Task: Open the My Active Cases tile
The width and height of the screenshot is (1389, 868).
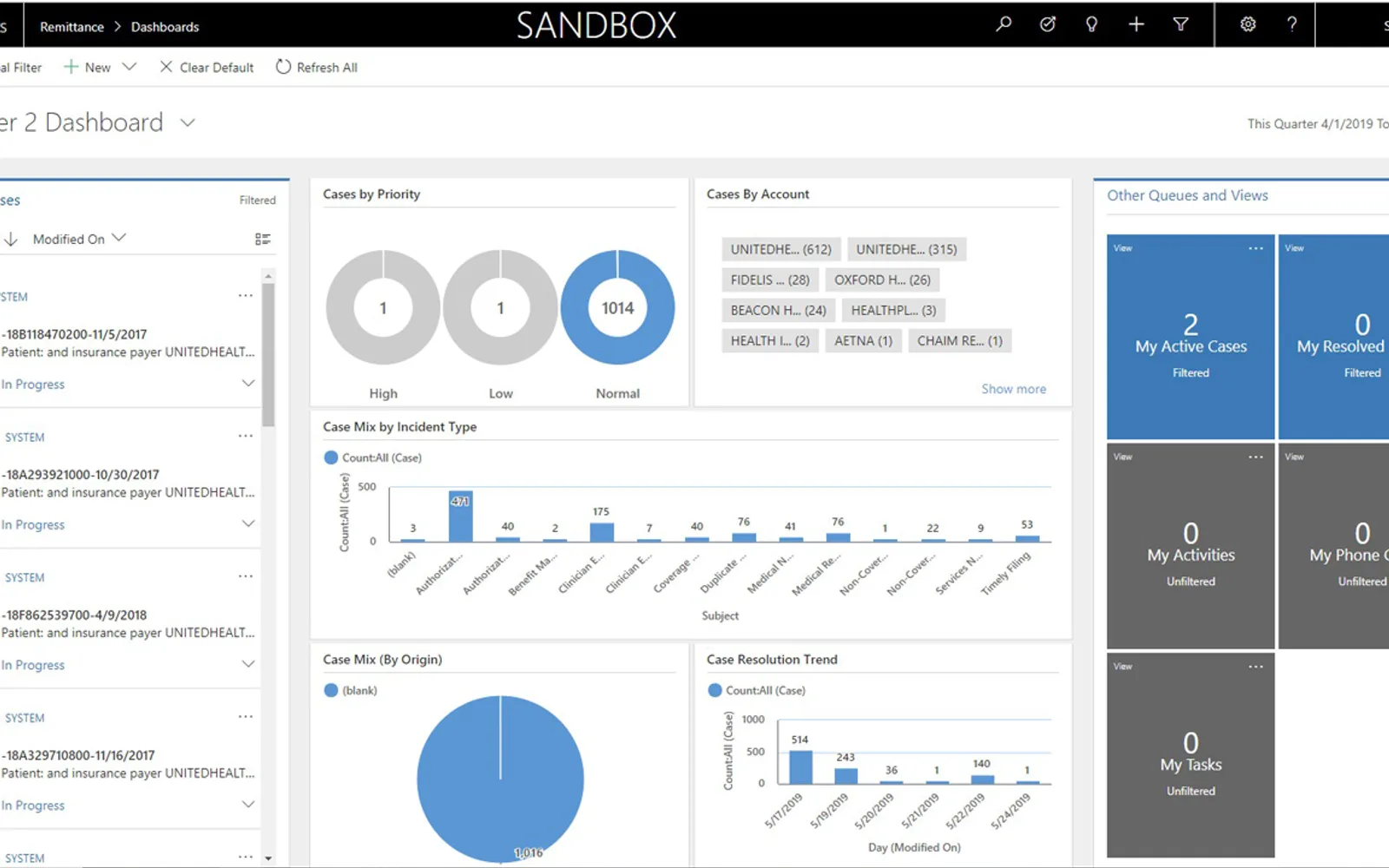Action: (x=1190, y=337)
